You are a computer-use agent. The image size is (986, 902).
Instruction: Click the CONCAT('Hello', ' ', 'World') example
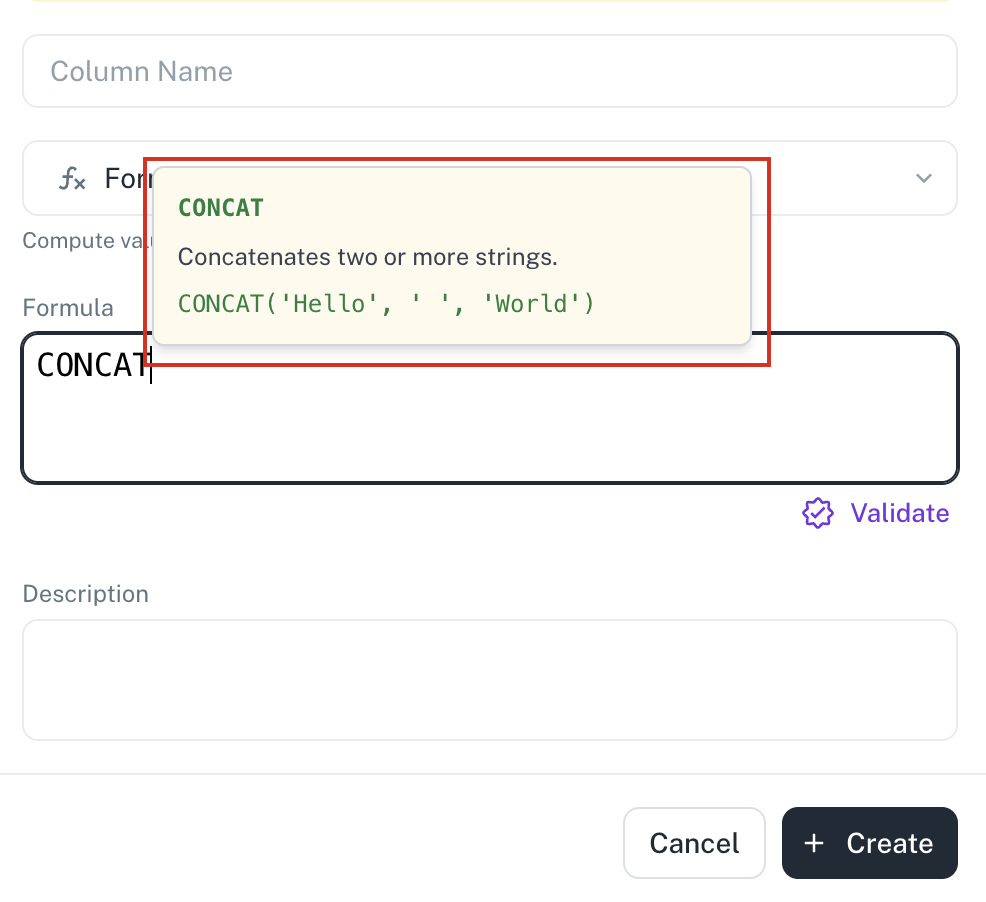386,304
